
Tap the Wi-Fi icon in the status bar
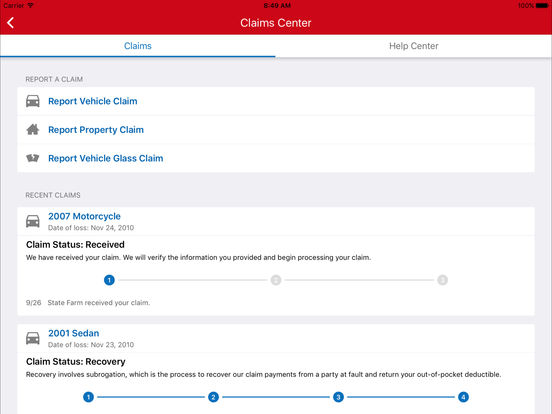30,6
